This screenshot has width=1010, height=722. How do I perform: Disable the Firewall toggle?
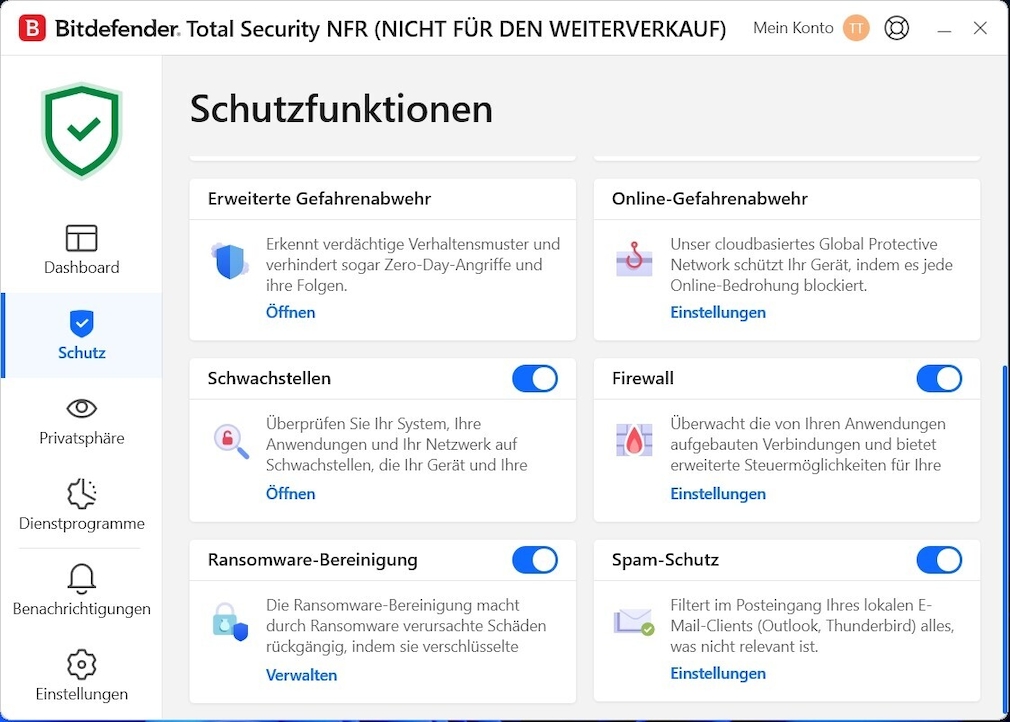939,378
